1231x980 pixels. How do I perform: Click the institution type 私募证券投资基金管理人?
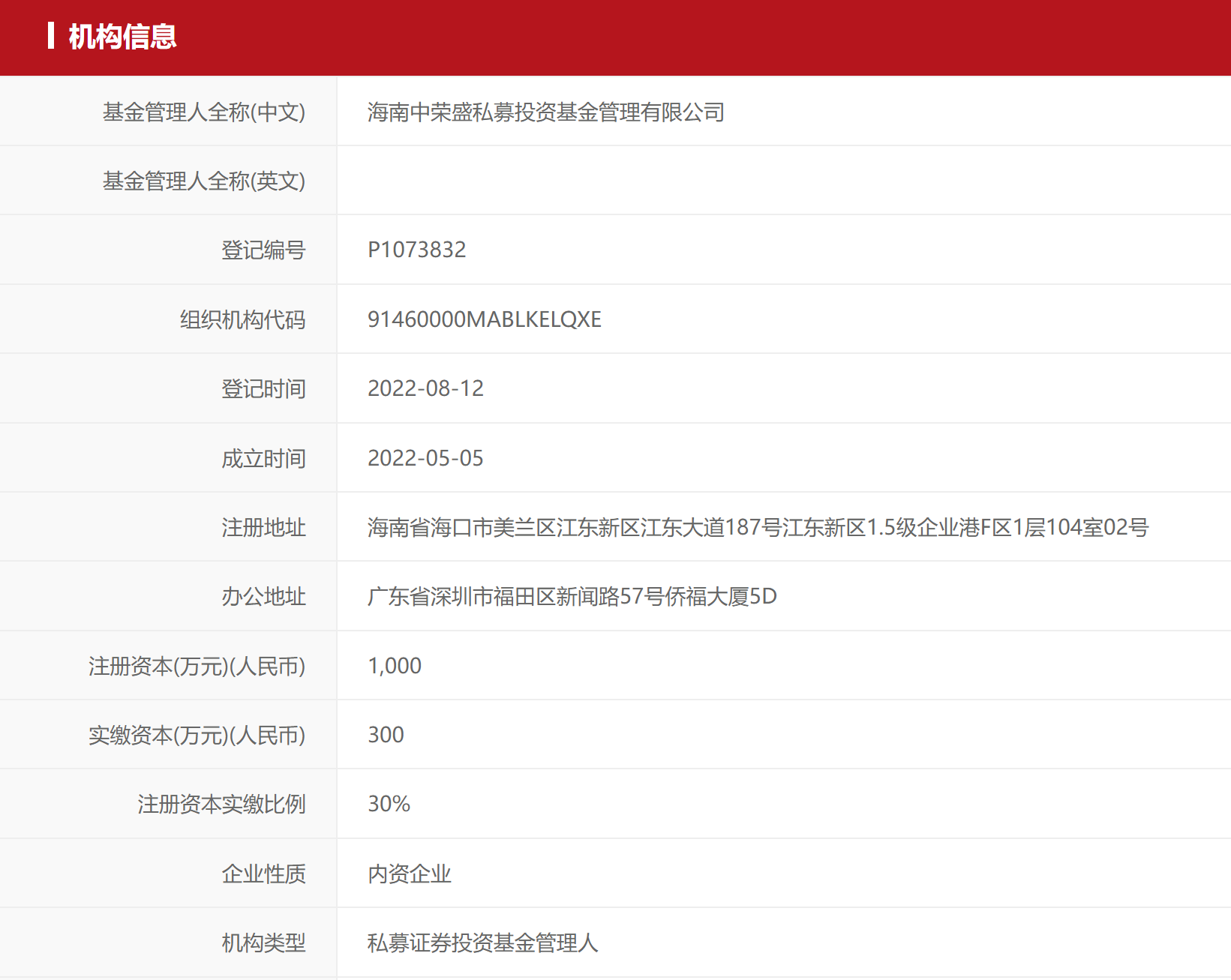(x=482, y=943)
